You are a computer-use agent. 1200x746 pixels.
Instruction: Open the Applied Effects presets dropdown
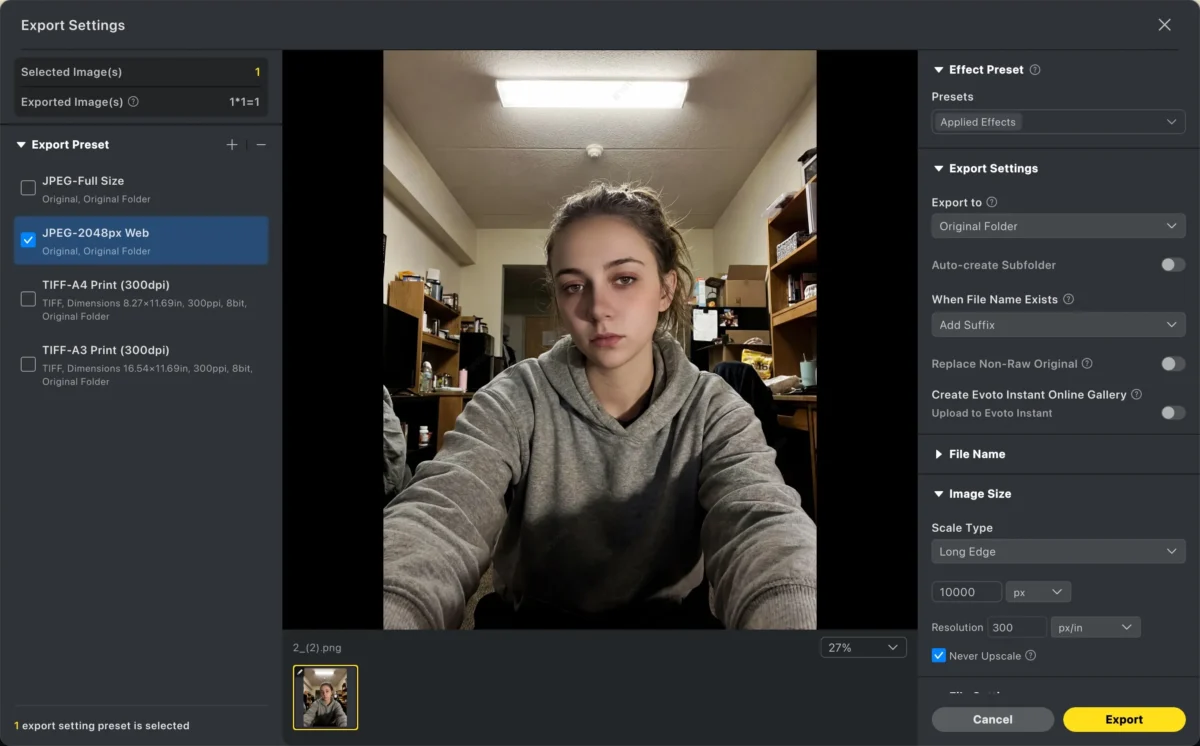click(1058, 122)
